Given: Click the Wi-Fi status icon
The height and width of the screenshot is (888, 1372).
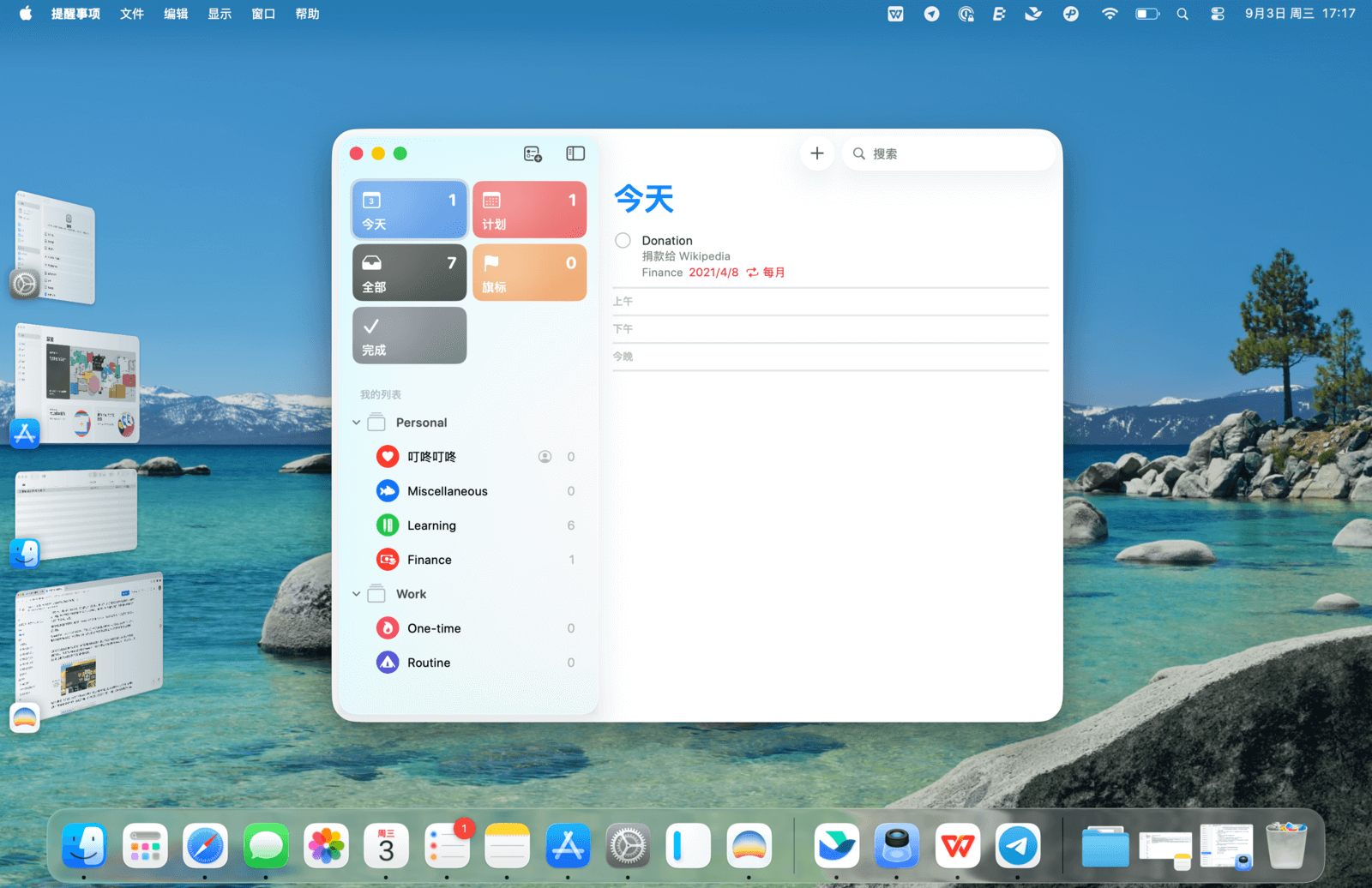Looking at the screenshot, I should click(1110, 14).
